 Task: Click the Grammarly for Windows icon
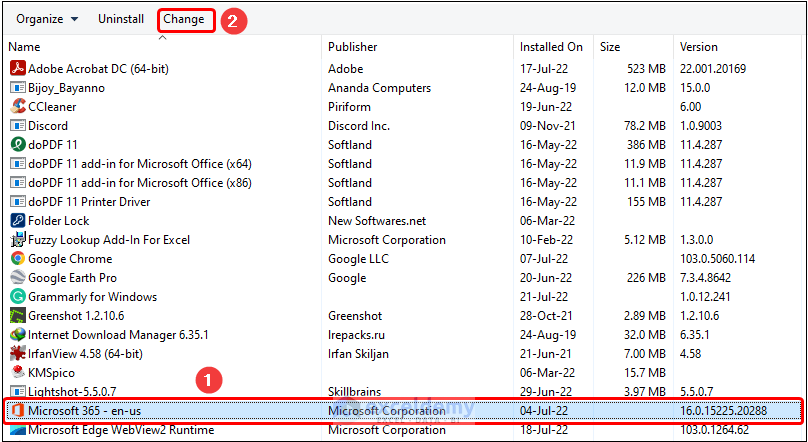[x=18, y=297]
